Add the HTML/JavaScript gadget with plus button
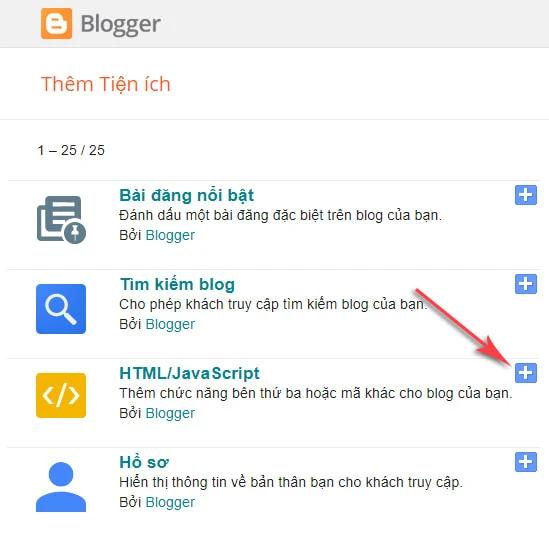The height and width of the screenshot is (533, 549). point(526,373)
